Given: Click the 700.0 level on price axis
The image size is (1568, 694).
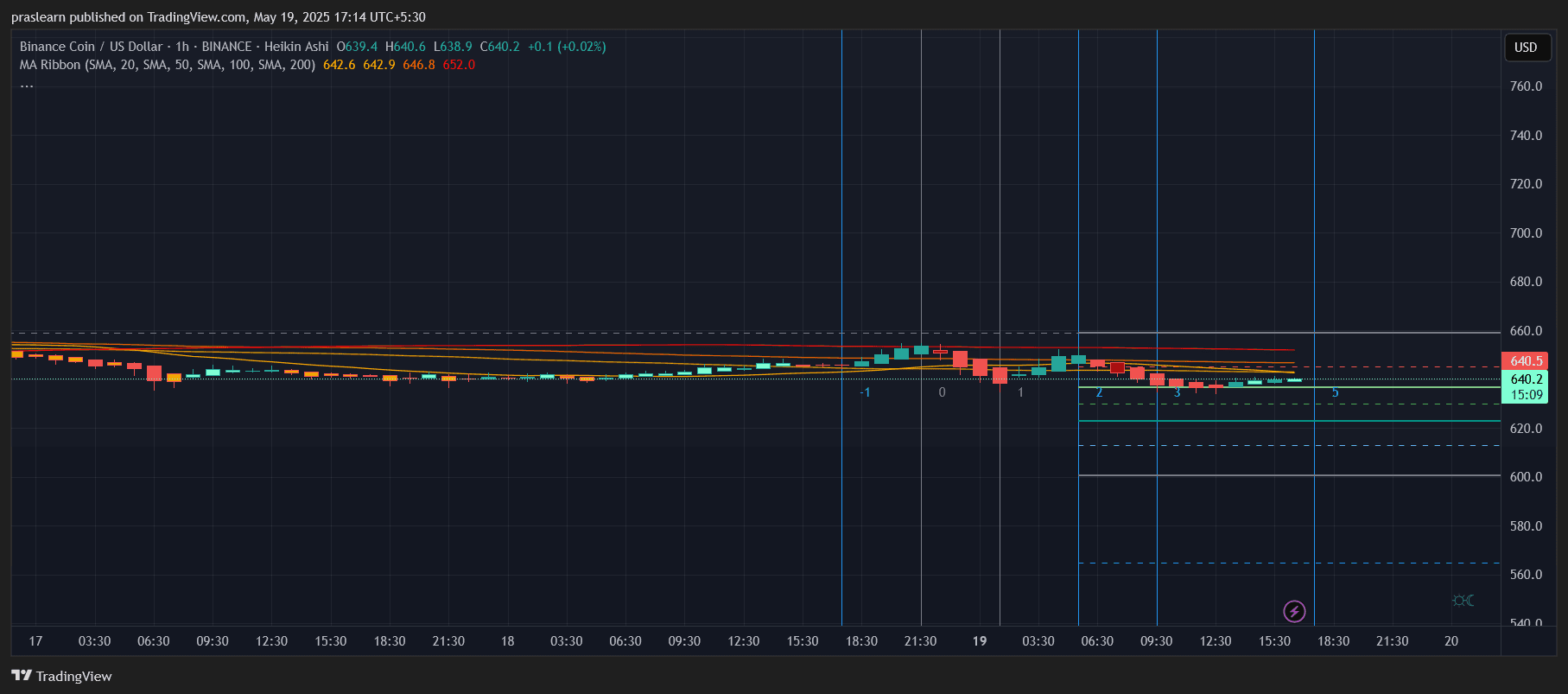Looking at the screenshot, I should (x=1525, y=233).
